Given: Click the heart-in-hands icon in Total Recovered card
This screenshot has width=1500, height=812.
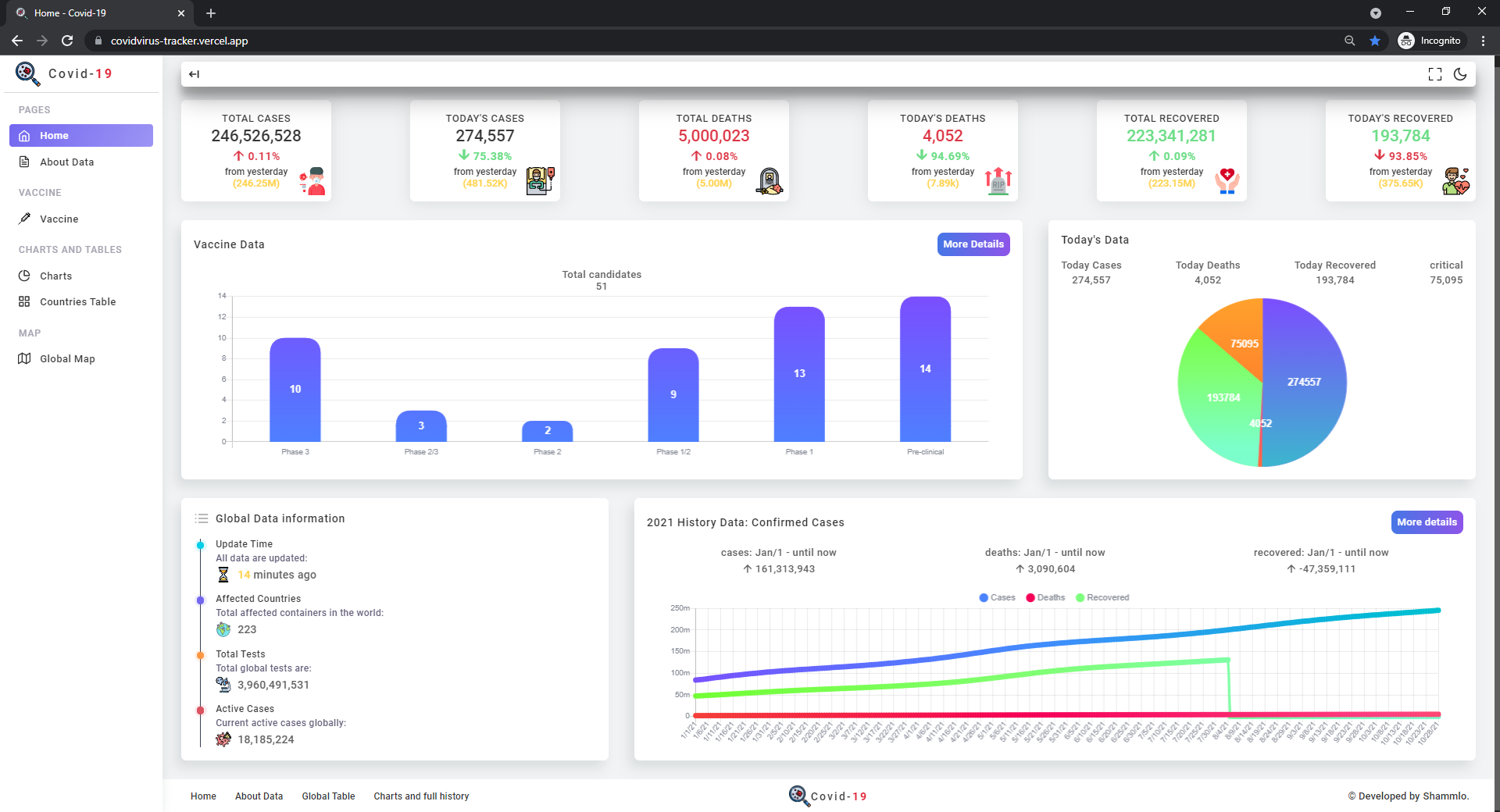Looking at the screenshot, I should tap(1227, 181).
